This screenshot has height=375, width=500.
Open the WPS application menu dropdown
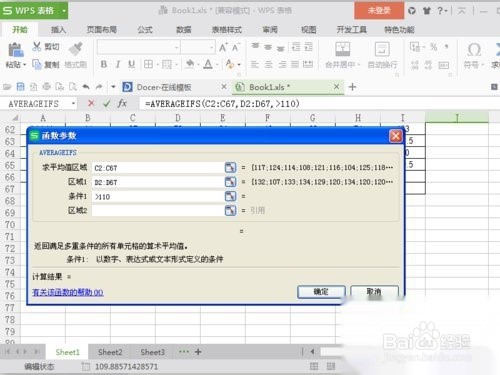coord(64,11)
